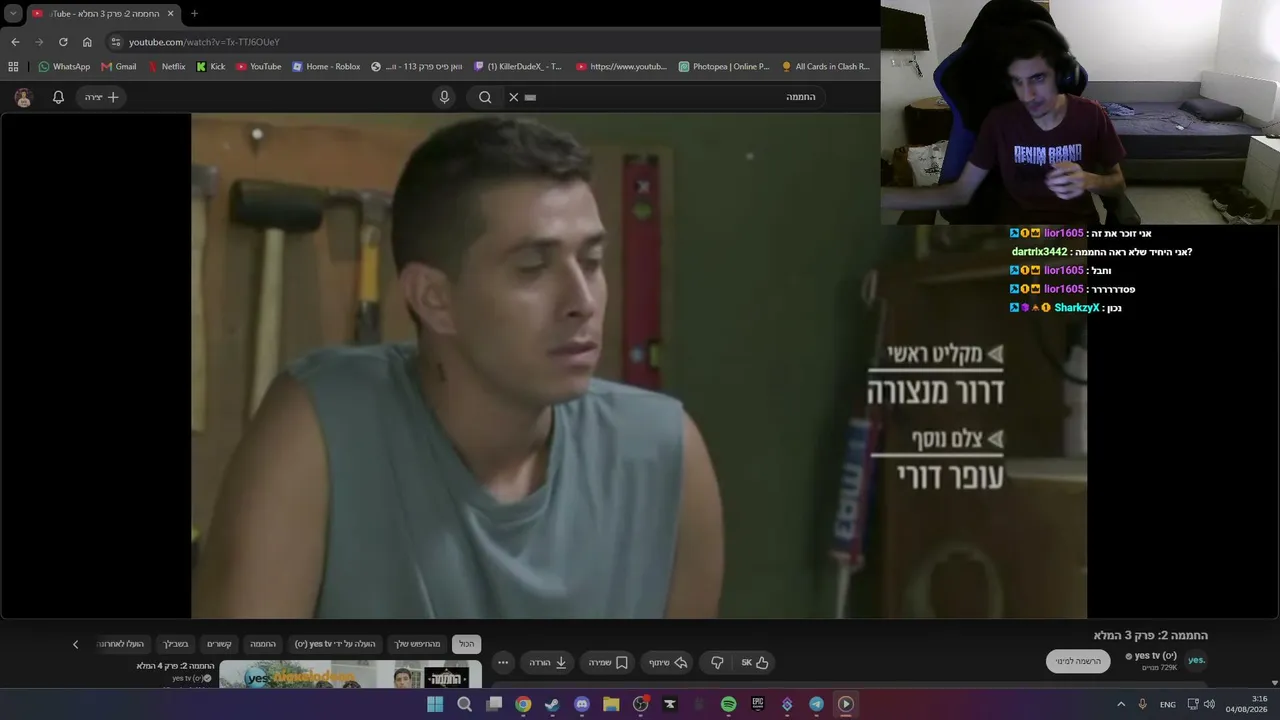The image size is (1280, 720).
Task: Open Steam from the taskbar
Action: 552,704
